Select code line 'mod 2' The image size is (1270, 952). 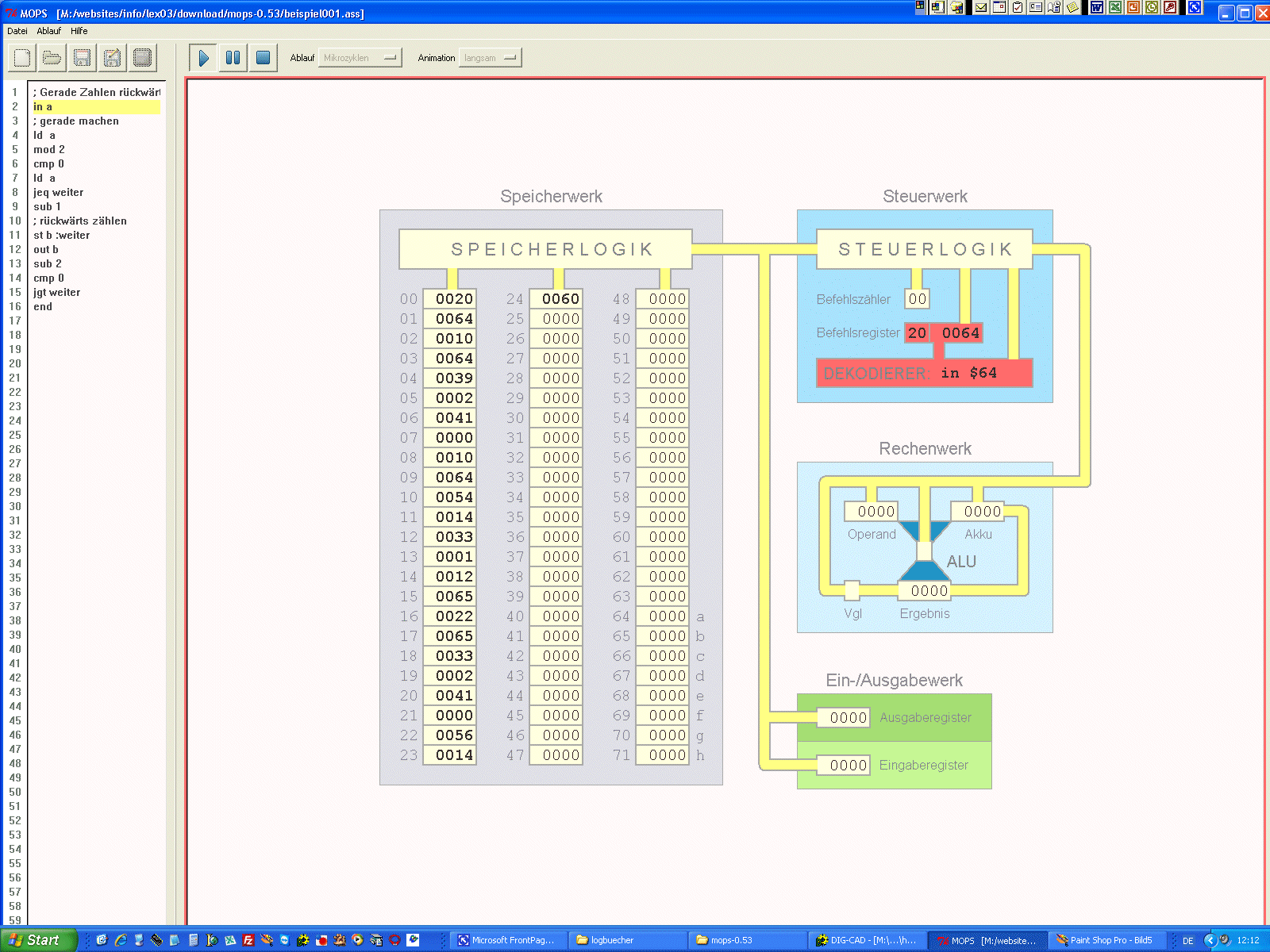49,149
